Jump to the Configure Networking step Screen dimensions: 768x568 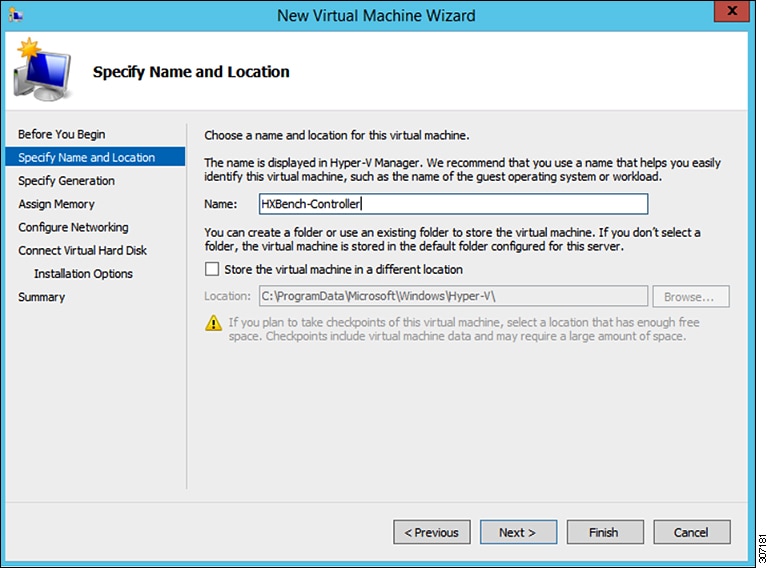pyautogui.click(x=74, y=227)
